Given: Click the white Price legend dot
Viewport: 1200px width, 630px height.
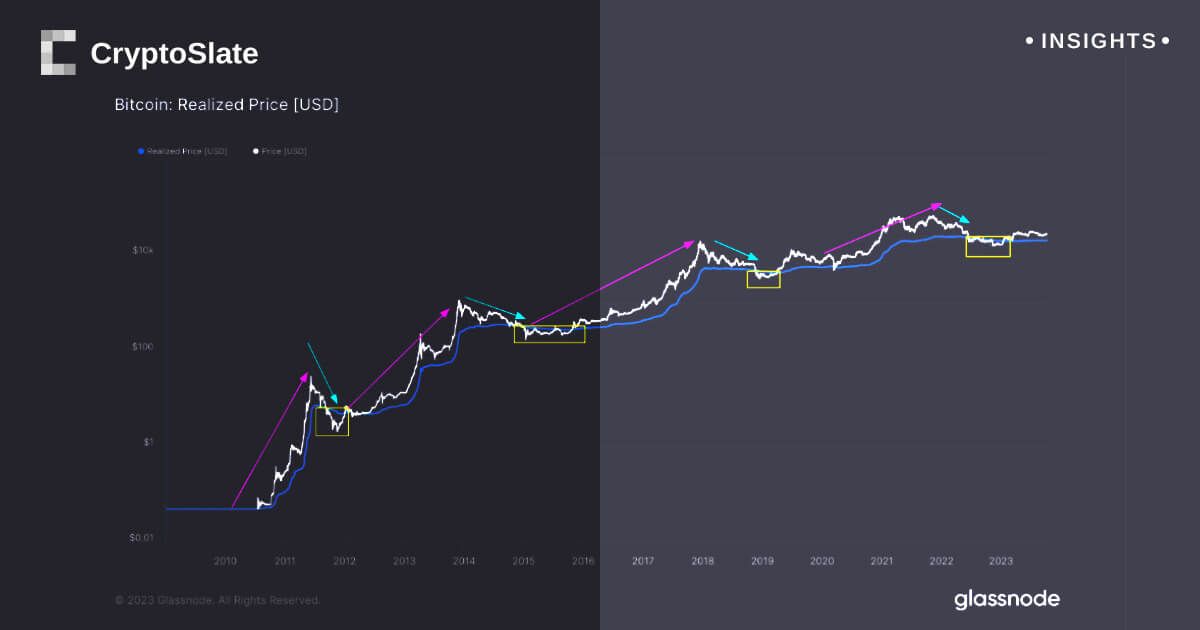Looking at the screenshot, I should pyautogui.click(x=255, y=151).
